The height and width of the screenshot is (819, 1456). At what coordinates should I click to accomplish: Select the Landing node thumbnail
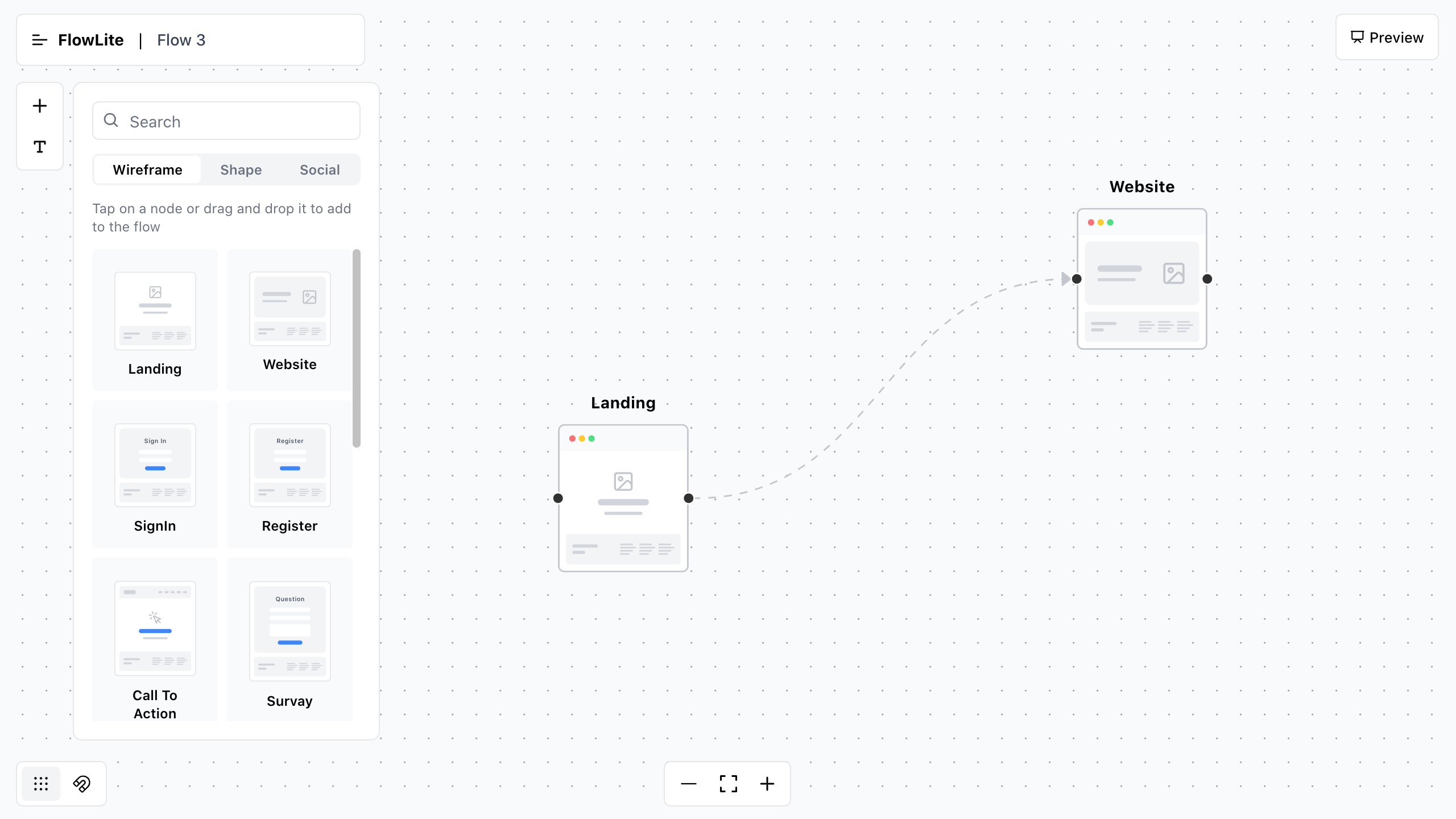point(155,311)
